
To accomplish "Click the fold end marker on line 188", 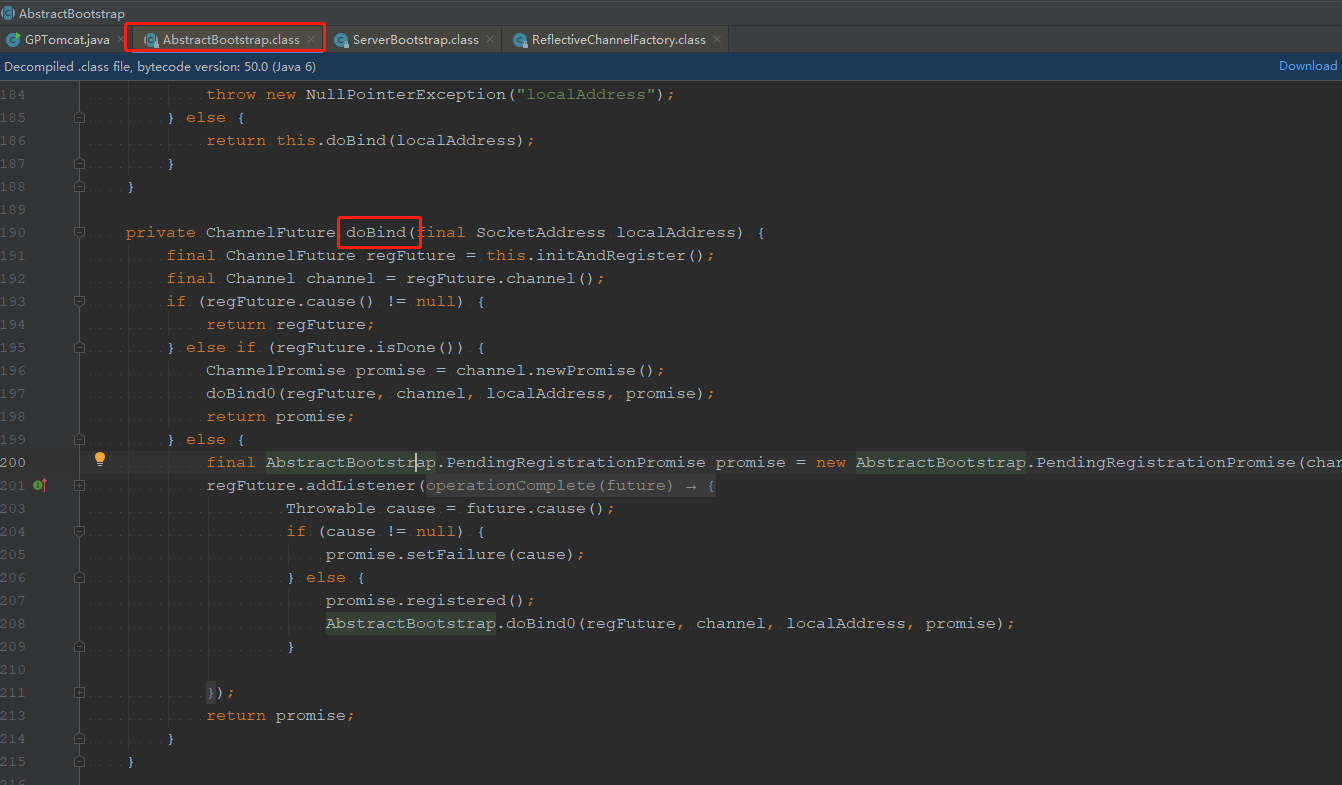I will click(x=79, y=187).
